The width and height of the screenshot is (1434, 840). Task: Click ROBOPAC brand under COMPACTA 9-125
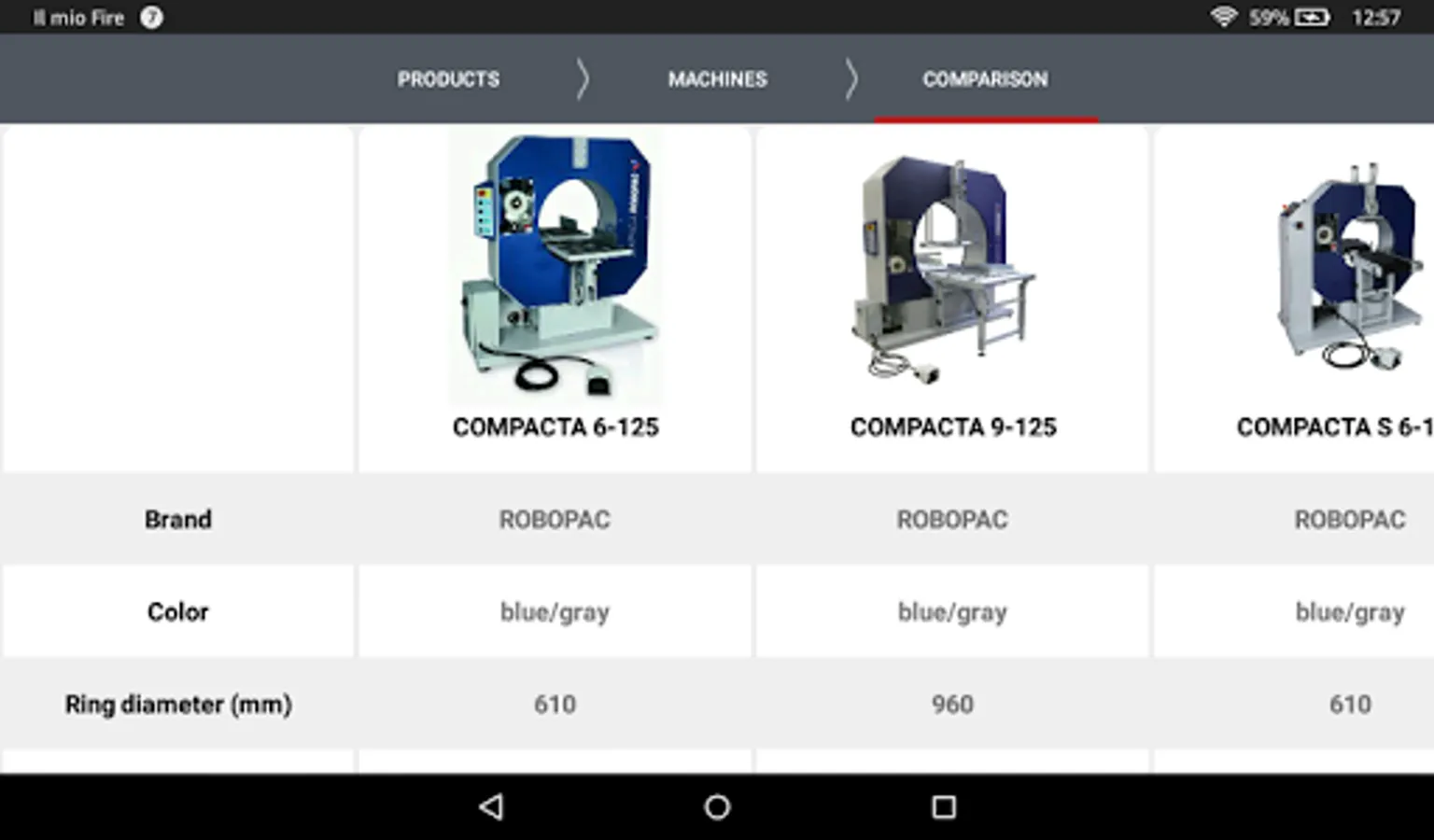952,519
